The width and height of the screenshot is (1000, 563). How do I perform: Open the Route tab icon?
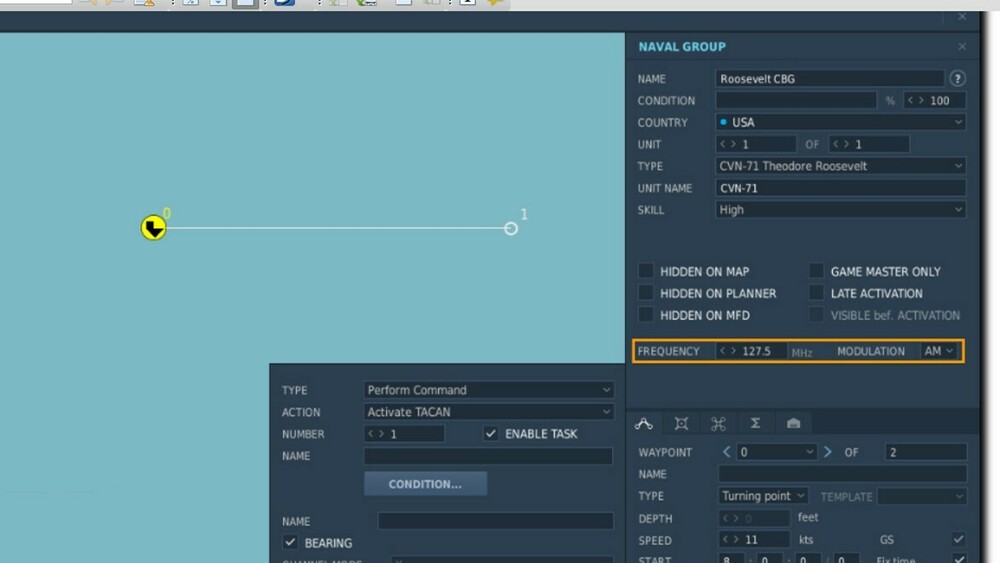pyautogui.click(x=643, y=423)
